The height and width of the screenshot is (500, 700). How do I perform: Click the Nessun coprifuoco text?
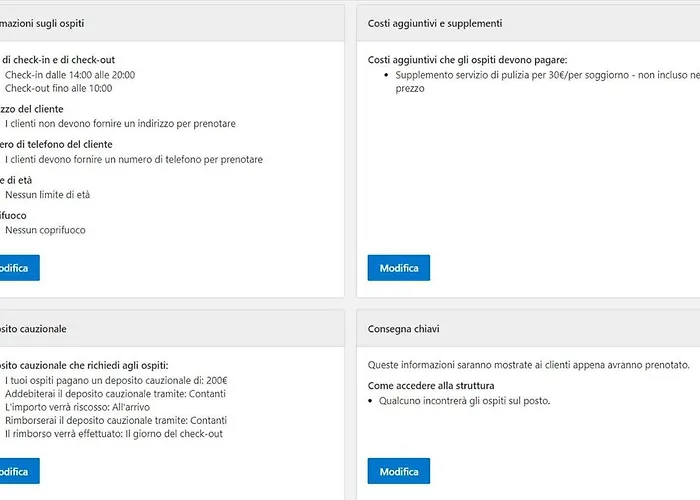(45, 230)
